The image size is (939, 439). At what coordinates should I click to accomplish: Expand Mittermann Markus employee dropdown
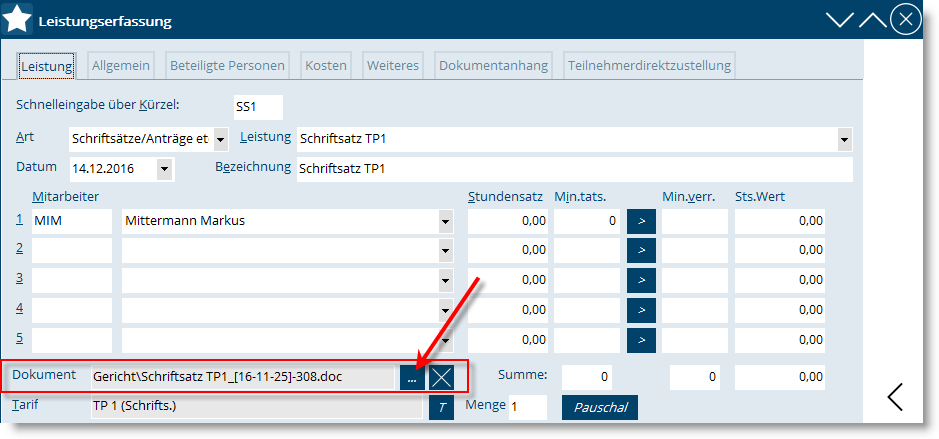click(445, 221)
